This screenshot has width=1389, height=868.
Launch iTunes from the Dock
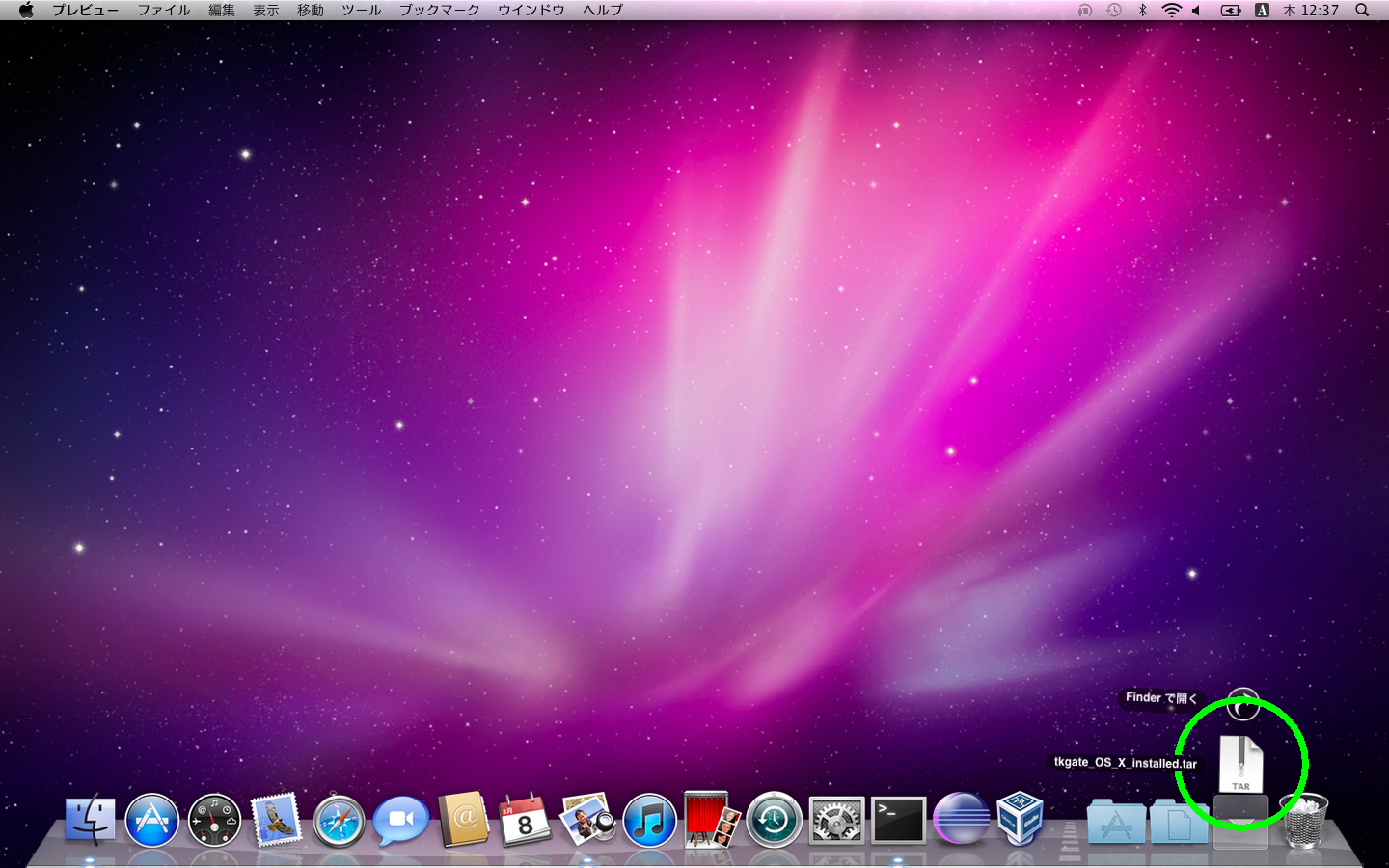[x=649, y=821]
